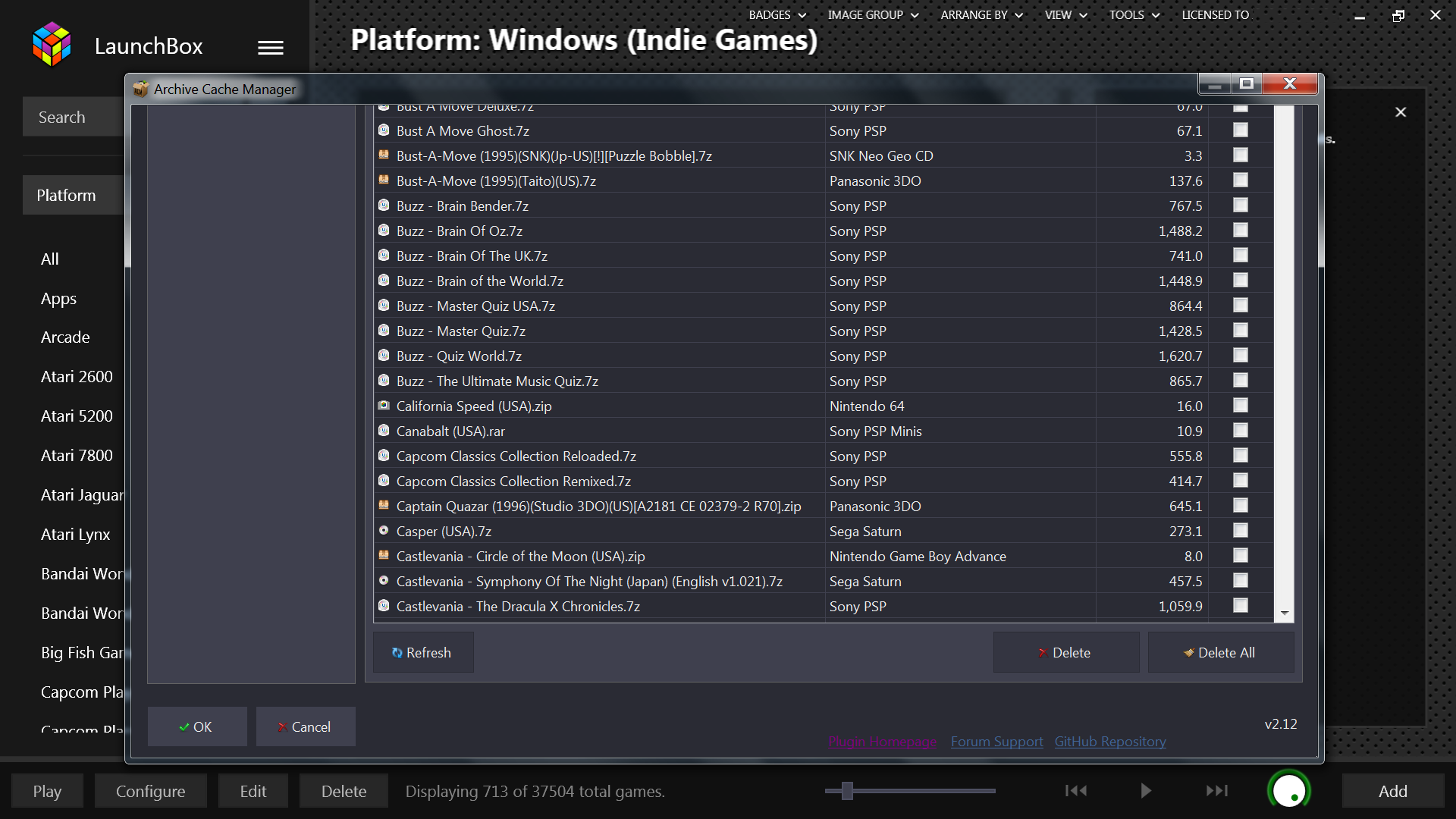This screenshot has height=819, width=1456.
Task: Select Atari 2600 in the platform sidebar
Action: pyautogui.click(x=77, y=377)
